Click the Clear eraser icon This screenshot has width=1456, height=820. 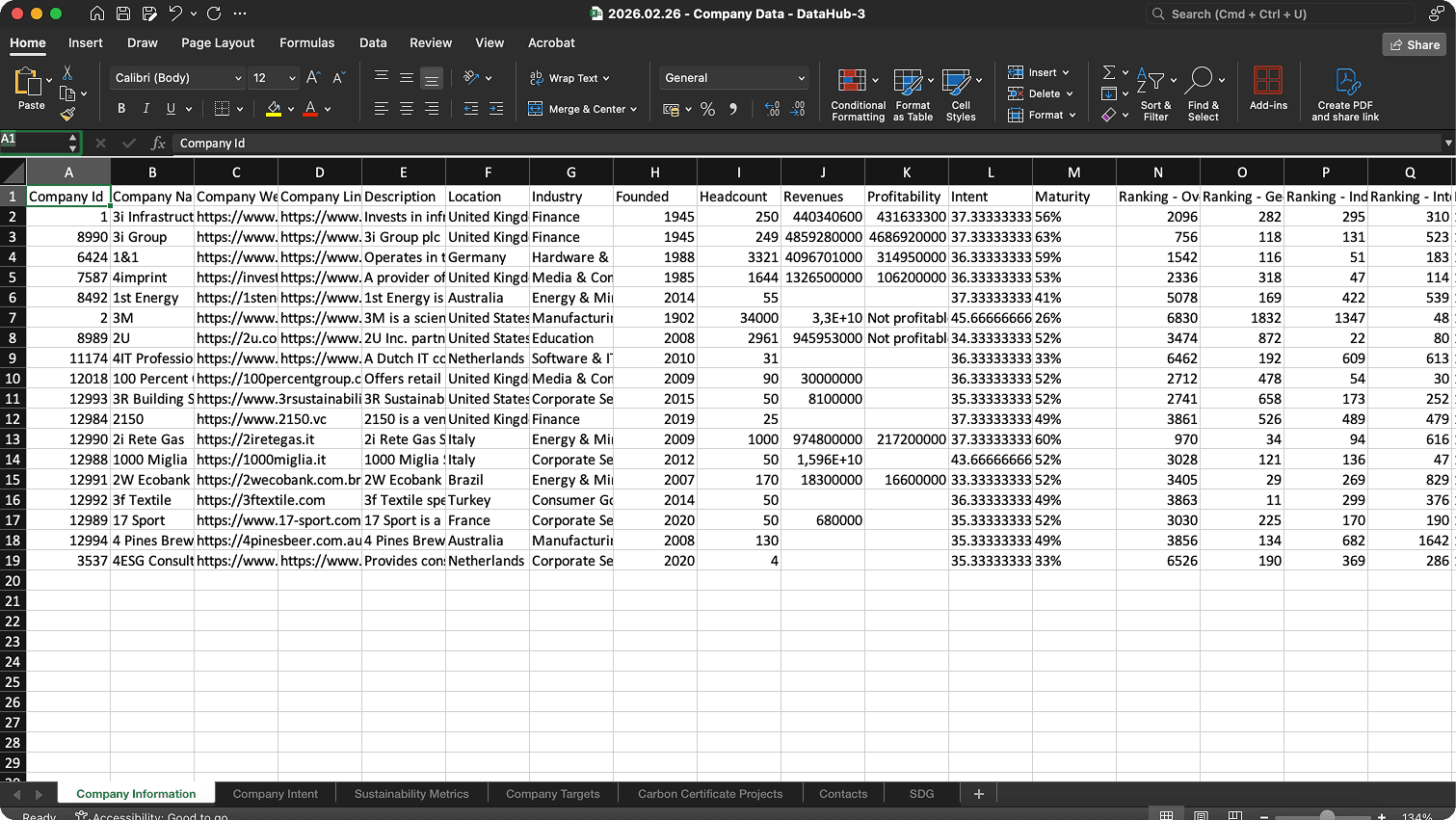point(1109,115)
